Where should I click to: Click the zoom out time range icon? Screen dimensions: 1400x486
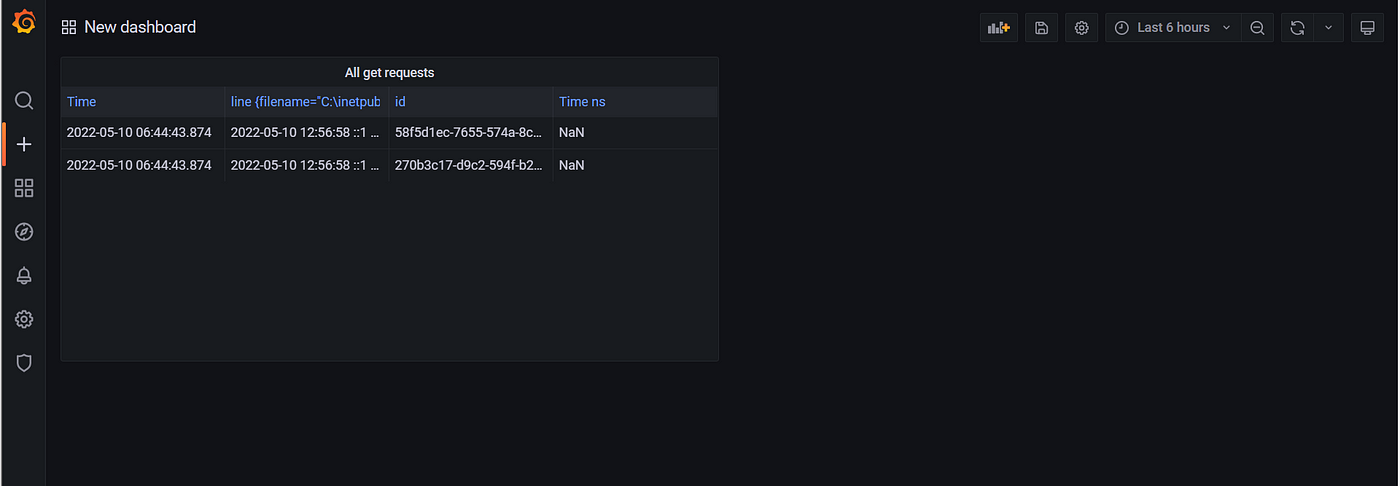1257,28
